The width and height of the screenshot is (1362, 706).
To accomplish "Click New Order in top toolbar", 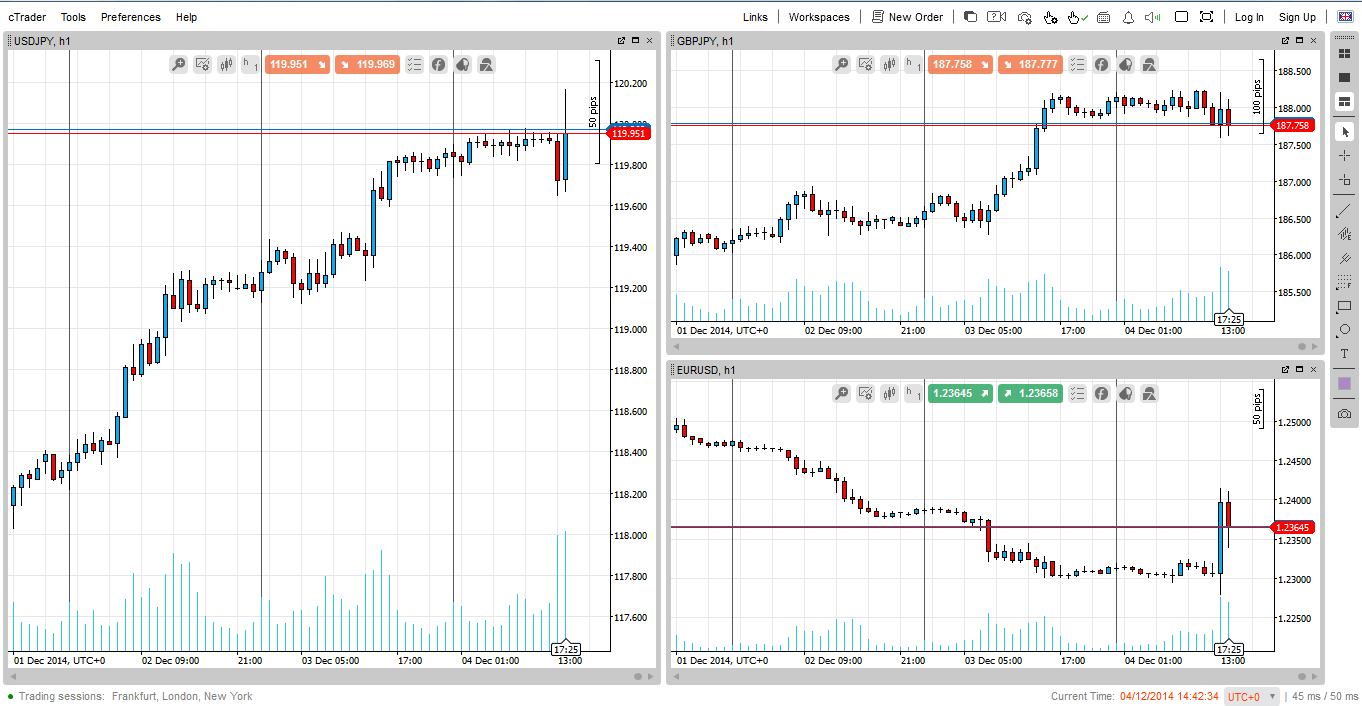I will (907, 17).
